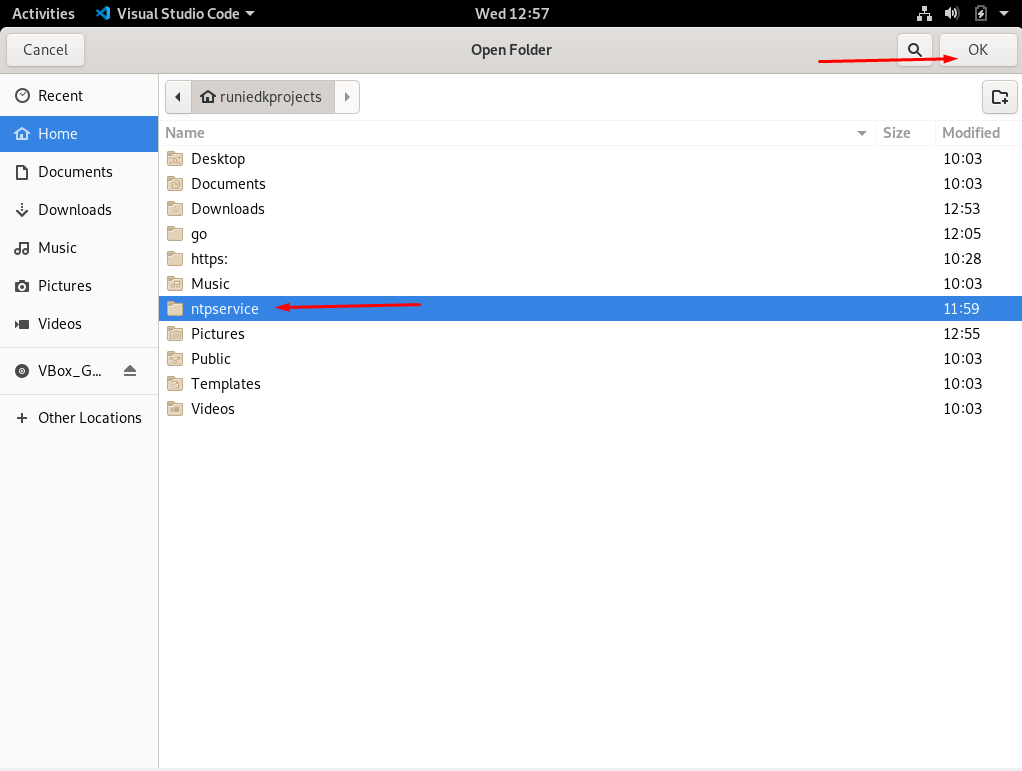Select the Videos sidebar entry
The width and height of the screenshot is (1022, 771).
(x=60, y=323)
